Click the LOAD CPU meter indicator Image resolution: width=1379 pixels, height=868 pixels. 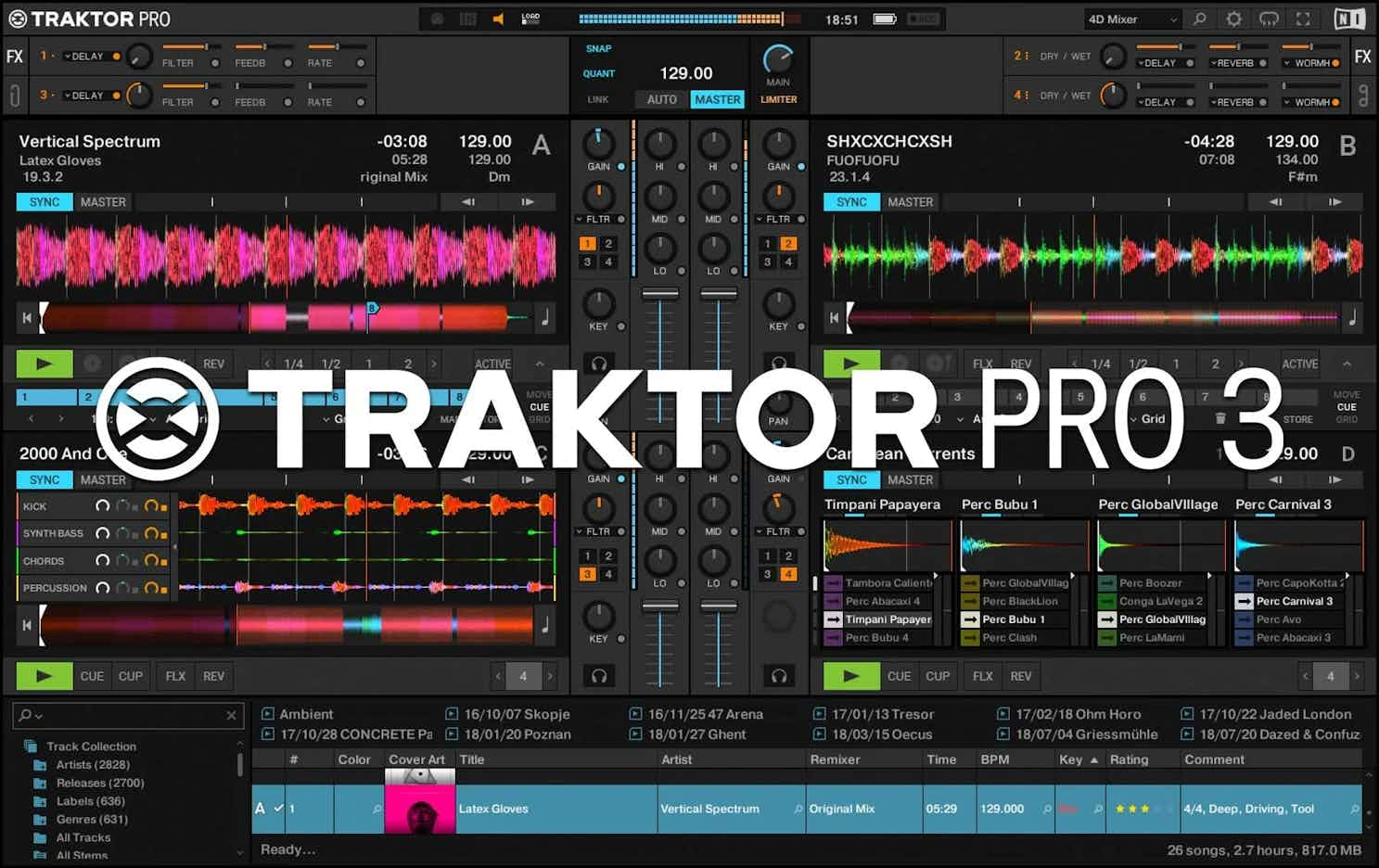pos(530,19)
